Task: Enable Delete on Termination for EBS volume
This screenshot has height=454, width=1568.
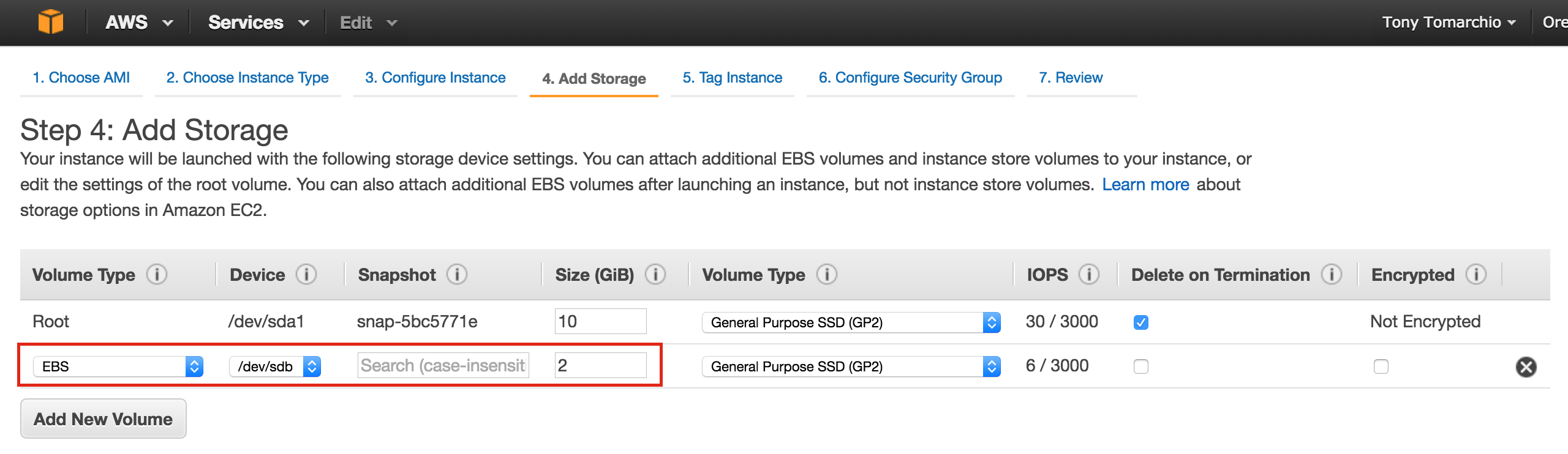Action: pyautogui.click(x=1140, y=367)
